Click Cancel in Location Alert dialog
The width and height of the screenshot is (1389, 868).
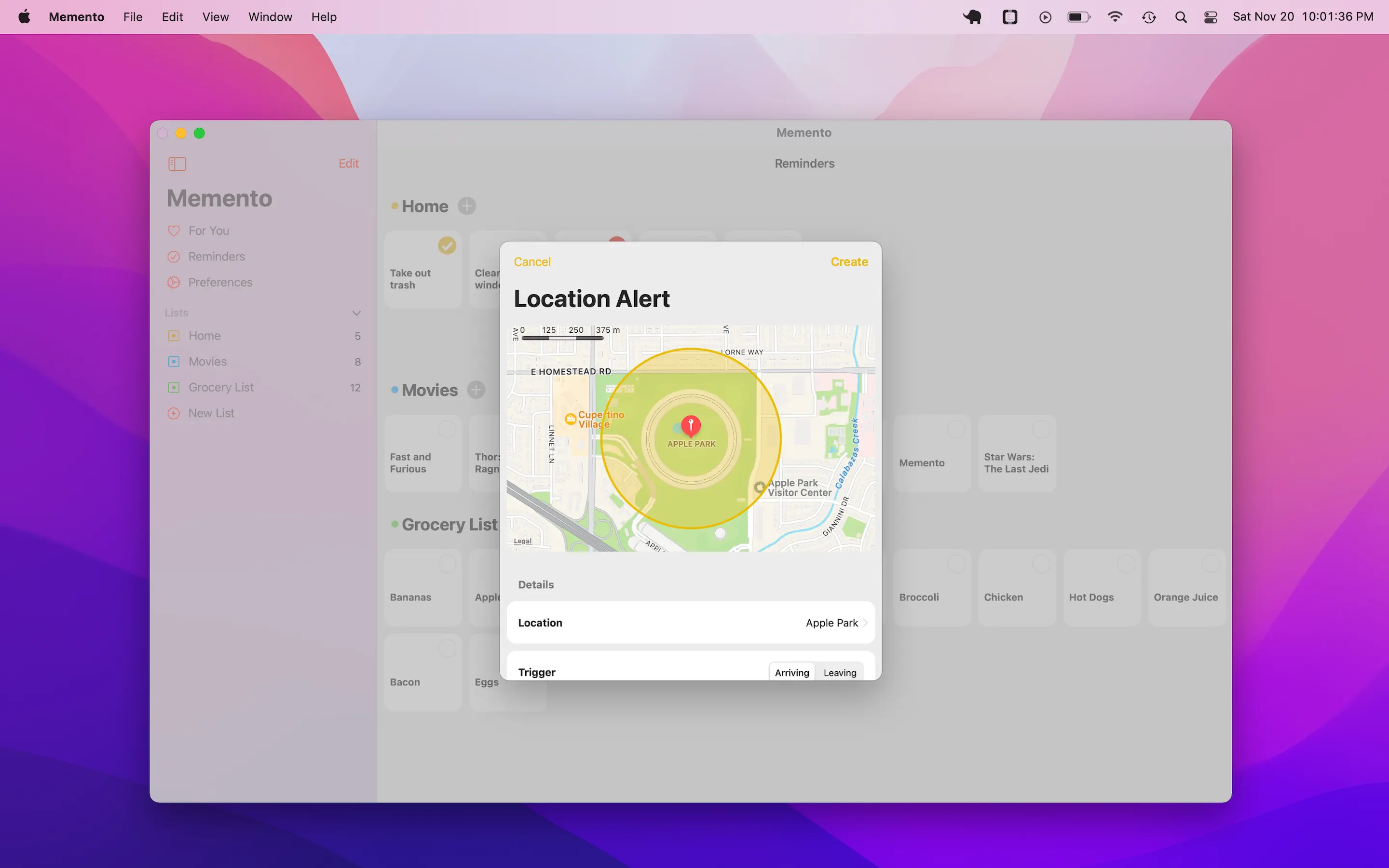point(531,262)
